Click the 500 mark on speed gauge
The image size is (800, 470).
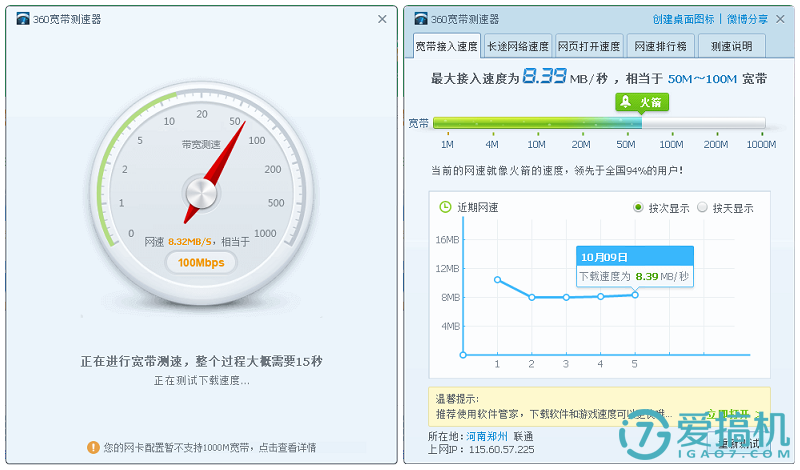tap(276, 203)
